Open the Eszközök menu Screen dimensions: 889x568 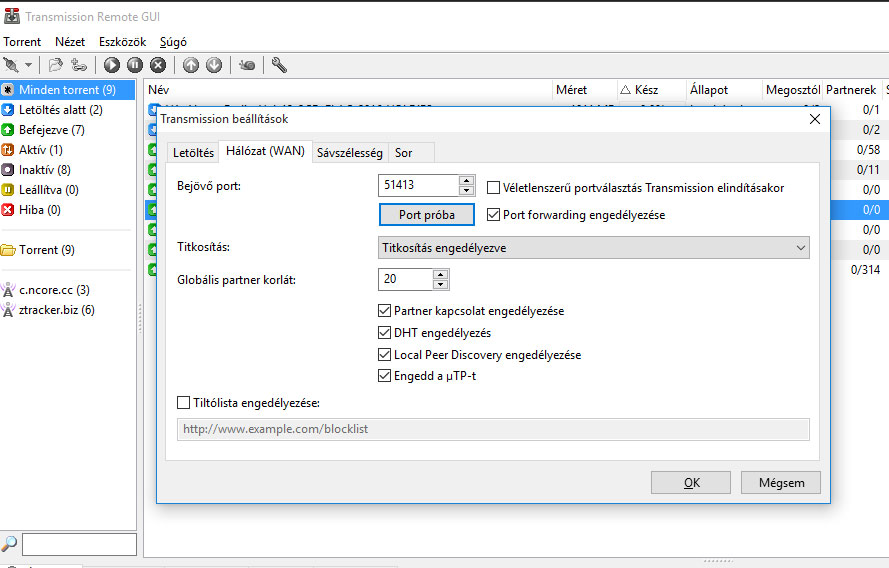[122, 42]
